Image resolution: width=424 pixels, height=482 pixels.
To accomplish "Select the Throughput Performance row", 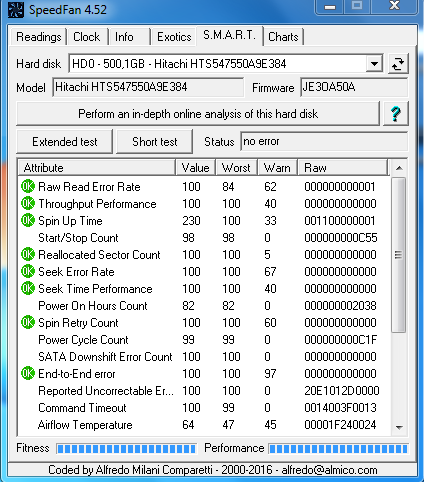I will (204, 204).
